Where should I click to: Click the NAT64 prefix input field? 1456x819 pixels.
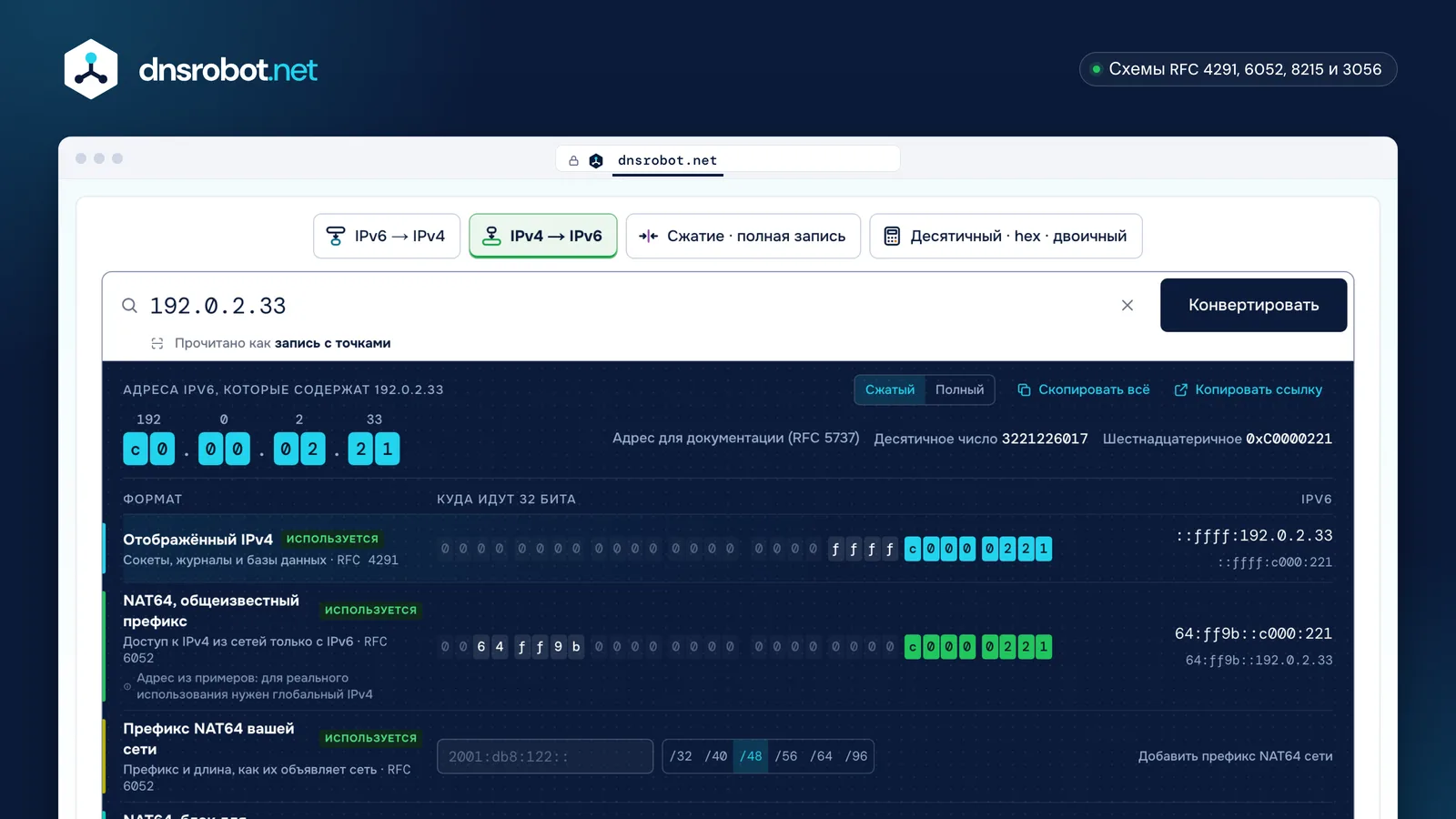tap(545, 756)
